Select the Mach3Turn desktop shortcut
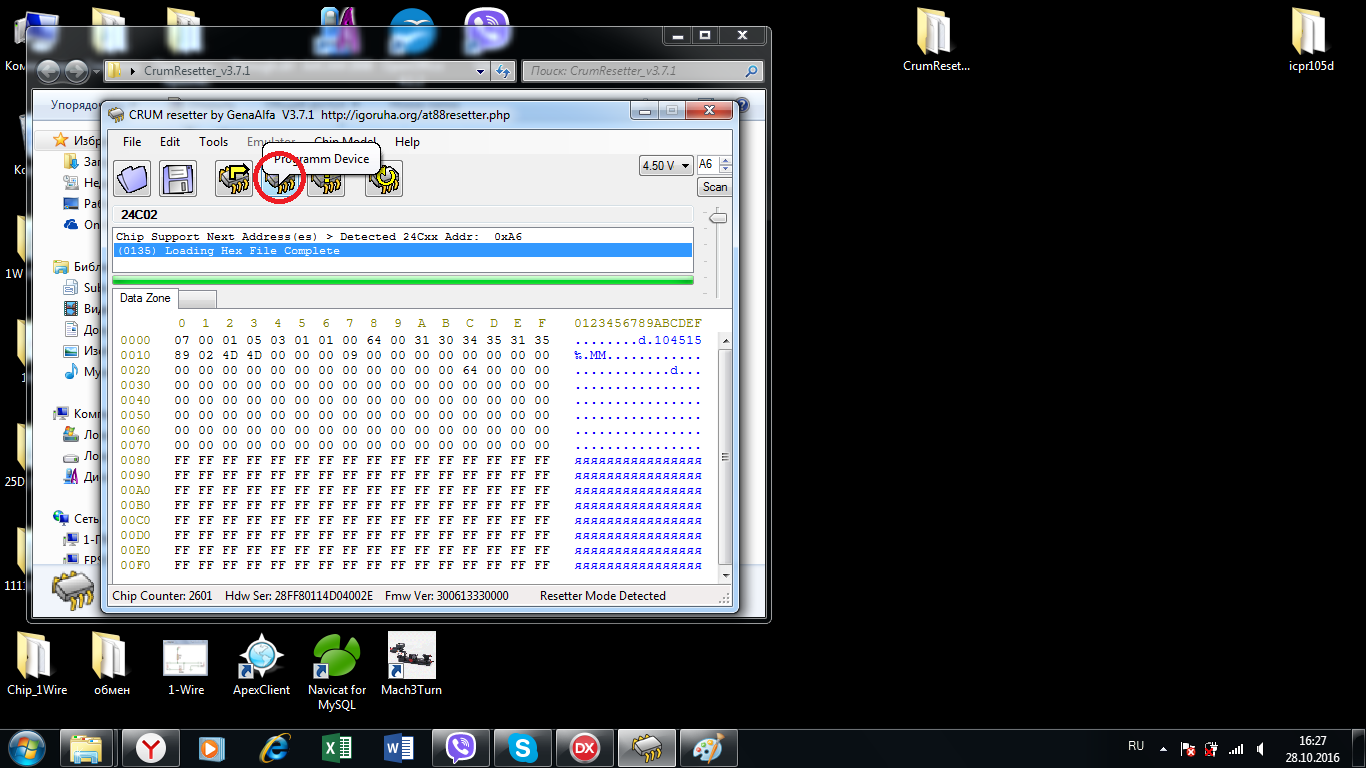 [411, 664]
